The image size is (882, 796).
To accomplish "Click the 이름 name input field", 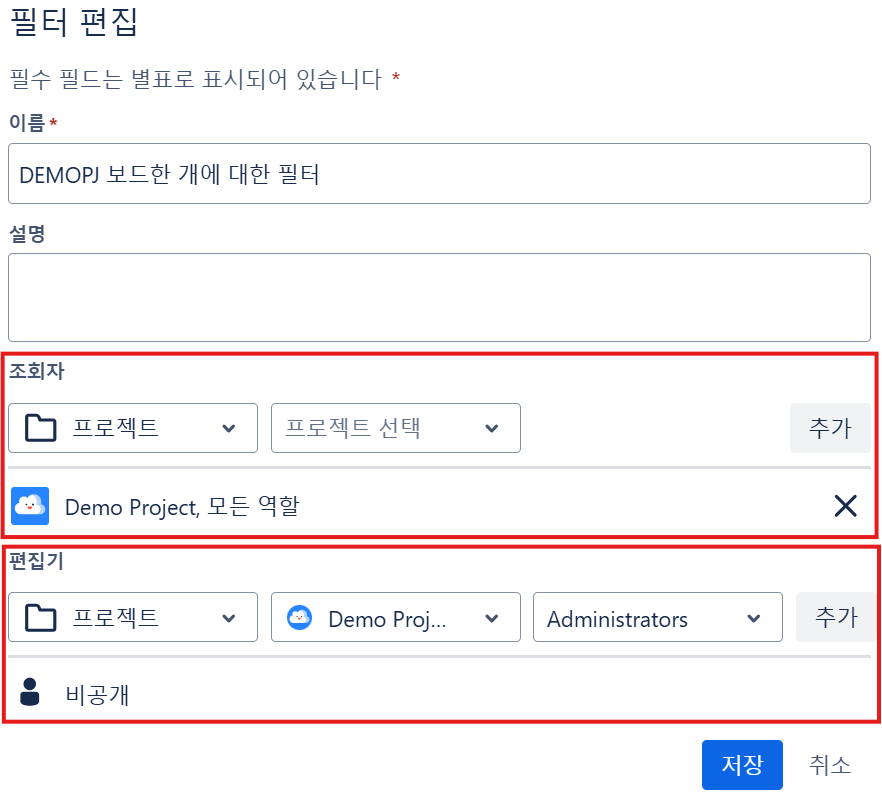I will pos(439,173).
